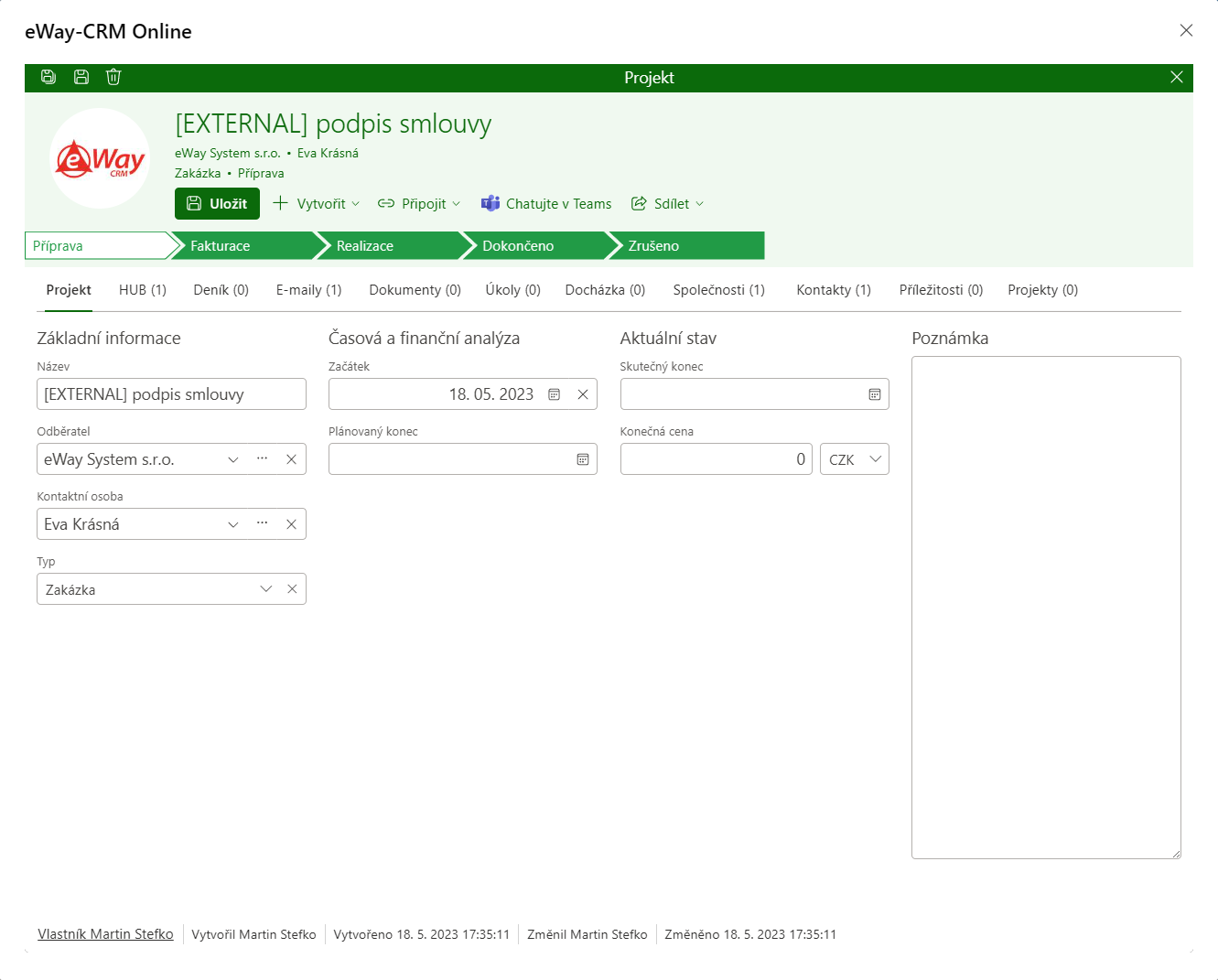Click Chatujte v Teams button

pos(546,203)
